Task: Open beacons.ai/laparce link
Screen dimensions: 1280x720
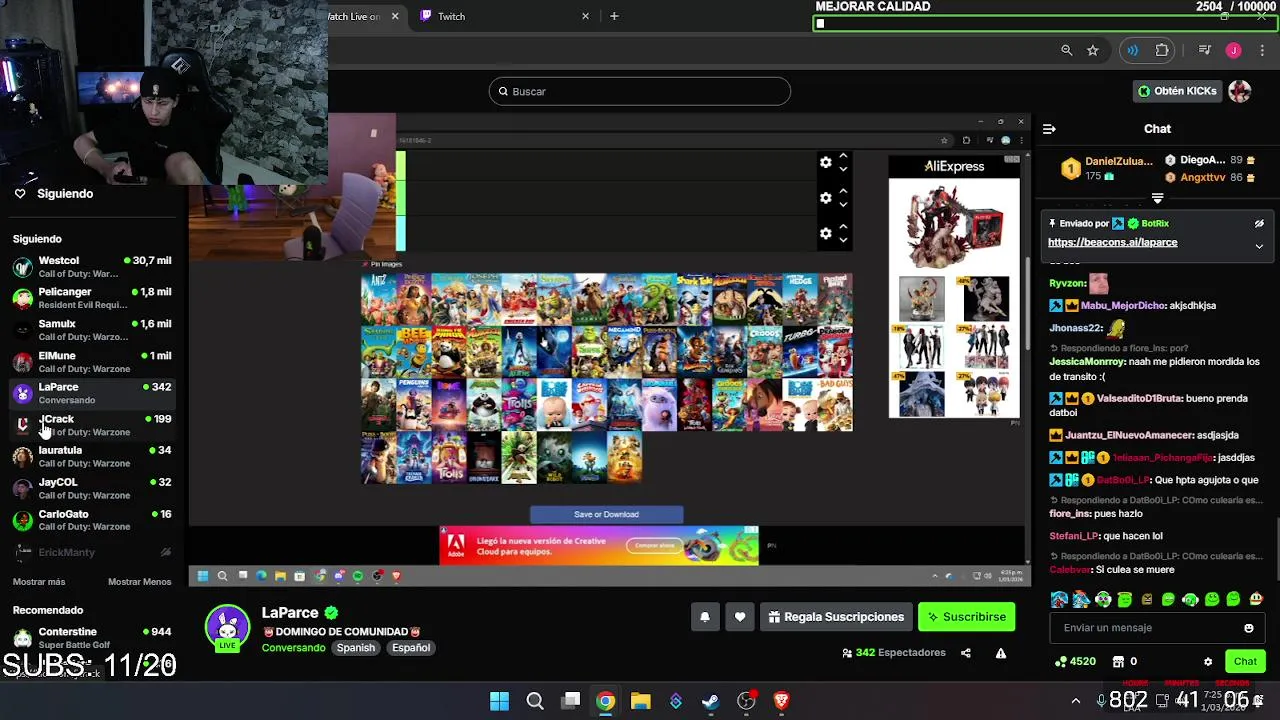Action: coord(1112,243)
